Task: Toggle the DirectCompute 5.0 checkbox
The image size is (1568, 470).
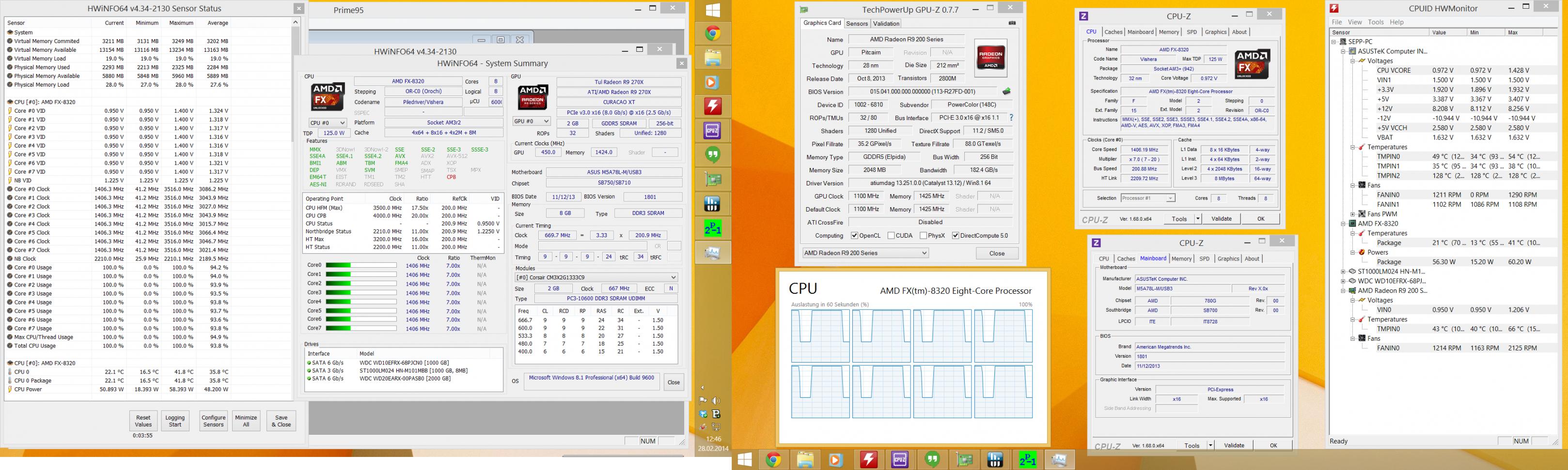Action: point(956,235)
